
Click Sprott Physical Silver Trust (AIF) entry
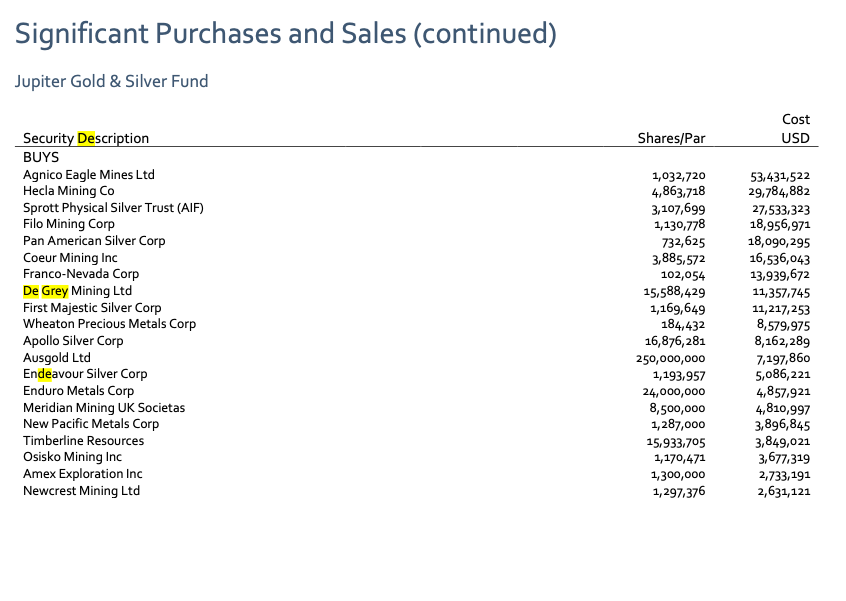(113, 208)
